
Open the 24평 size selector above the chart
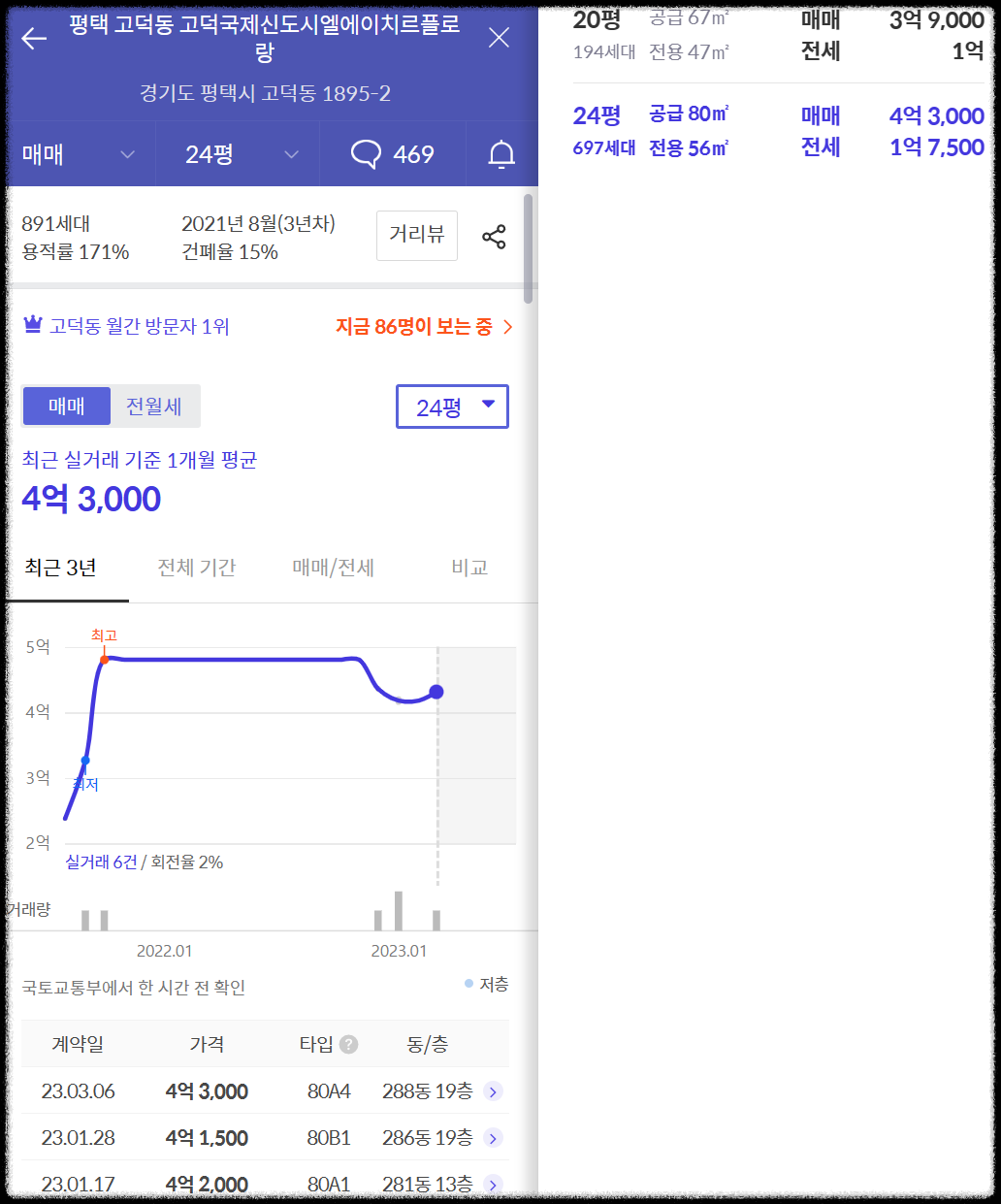coord(452,406)
